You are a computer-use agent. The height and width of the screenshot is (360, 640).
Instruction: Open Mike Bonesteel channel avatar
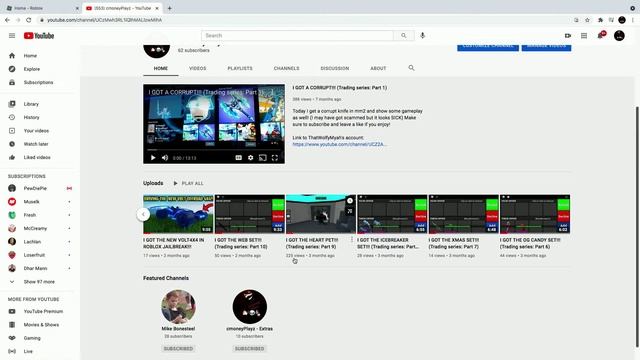coord(178,307)
